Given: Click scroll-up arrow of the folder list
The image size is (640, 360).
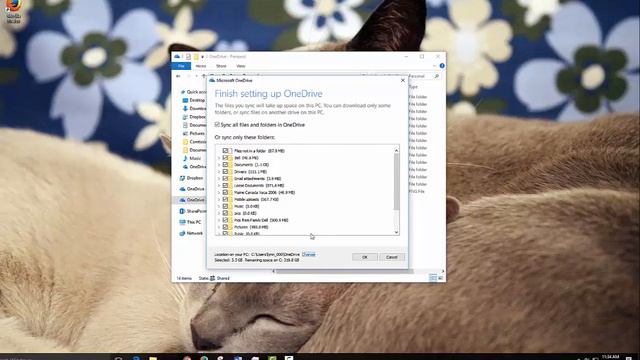Looking at the screenshot, I should [396, 151].
